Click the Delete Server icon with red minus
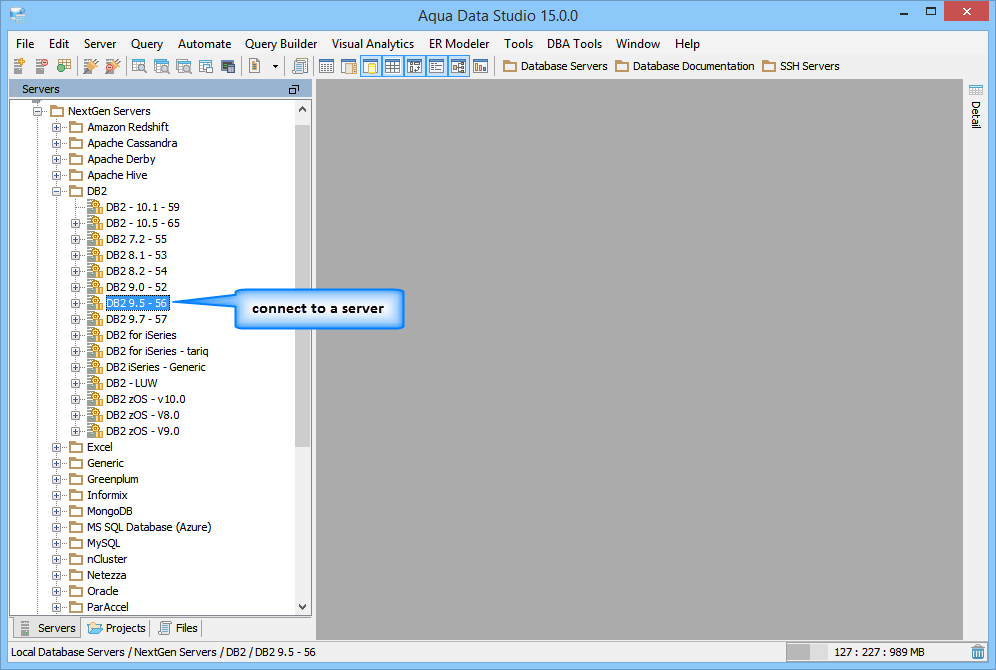 pyautogui.click(x=41, y=65)
